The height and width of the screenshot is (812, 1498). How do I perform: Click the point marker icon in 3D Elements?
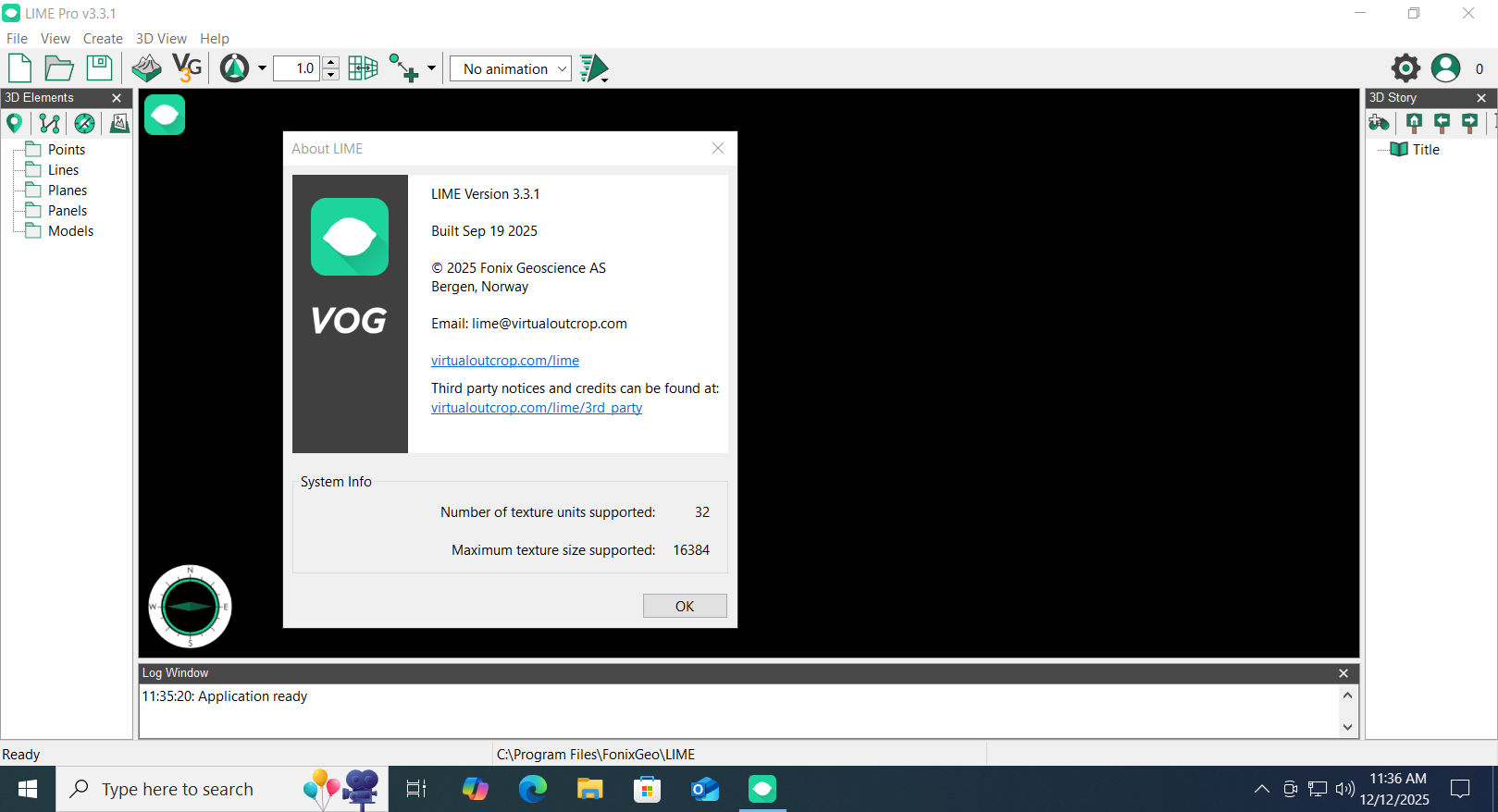[14, 123]
